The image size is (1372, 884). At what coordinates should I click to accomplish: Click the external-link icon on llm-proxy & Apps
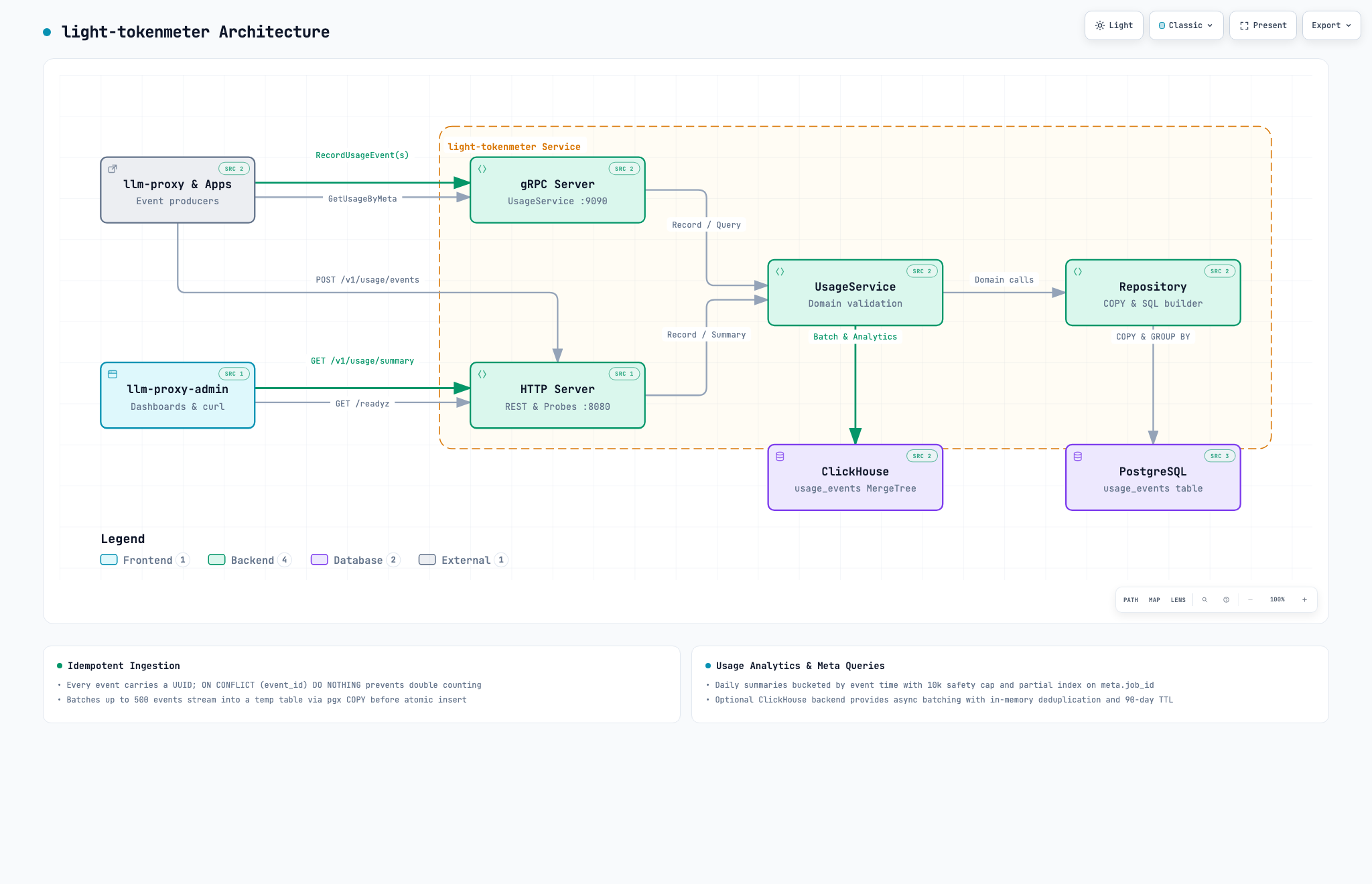pyautogui.click(x=113, y=169)
